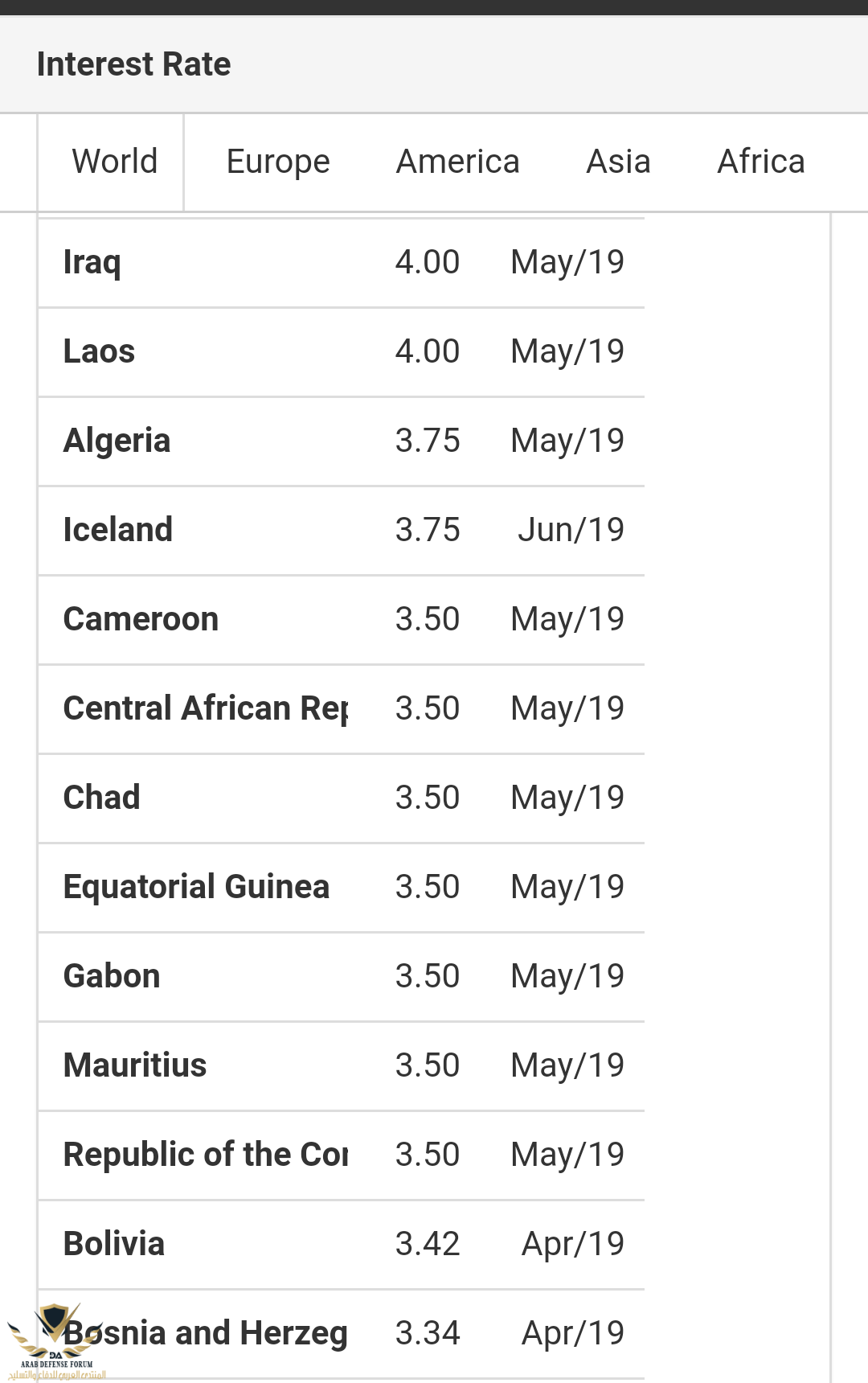The height and width of the screenshot is (1383, 868).
Task: Click the Interest Rate heading
Action: click(133, 64)
